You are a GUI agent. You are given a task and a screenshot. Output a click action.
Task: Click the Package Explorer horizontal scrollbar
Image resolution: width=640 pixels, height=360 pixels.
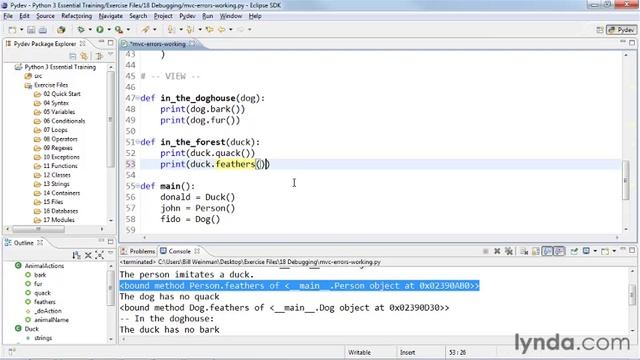[x=38, y=229]
